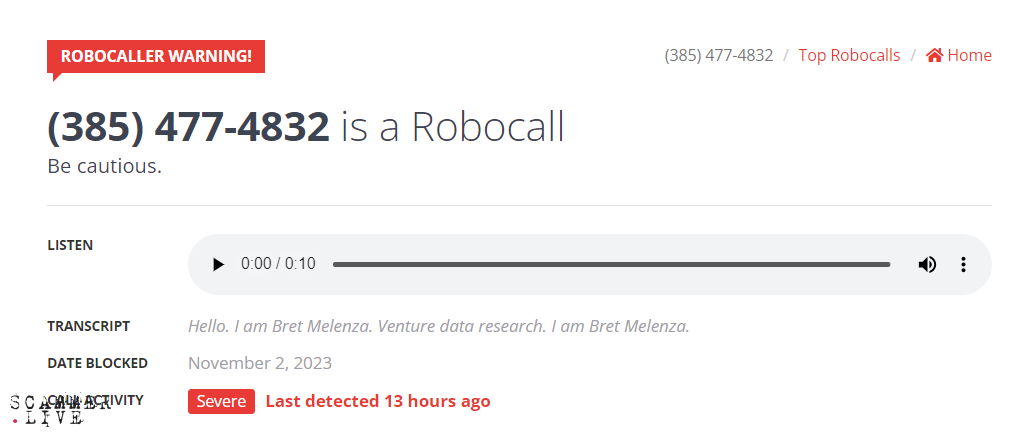Click the audio time display 0:00 / 0:10

point(278,265)
